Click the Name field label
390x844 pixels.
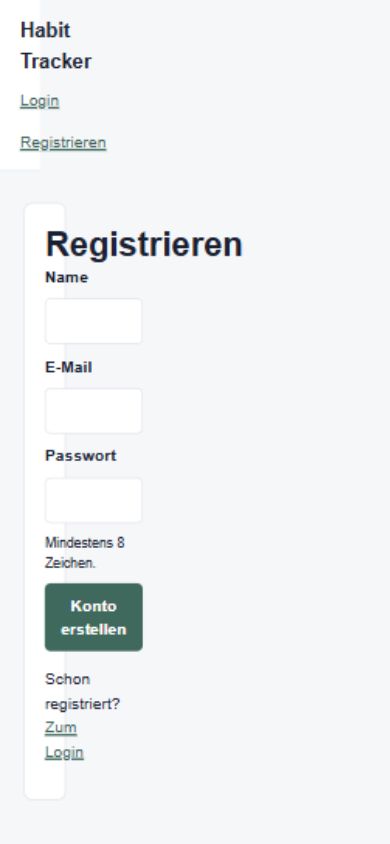(x=66, y=277)
